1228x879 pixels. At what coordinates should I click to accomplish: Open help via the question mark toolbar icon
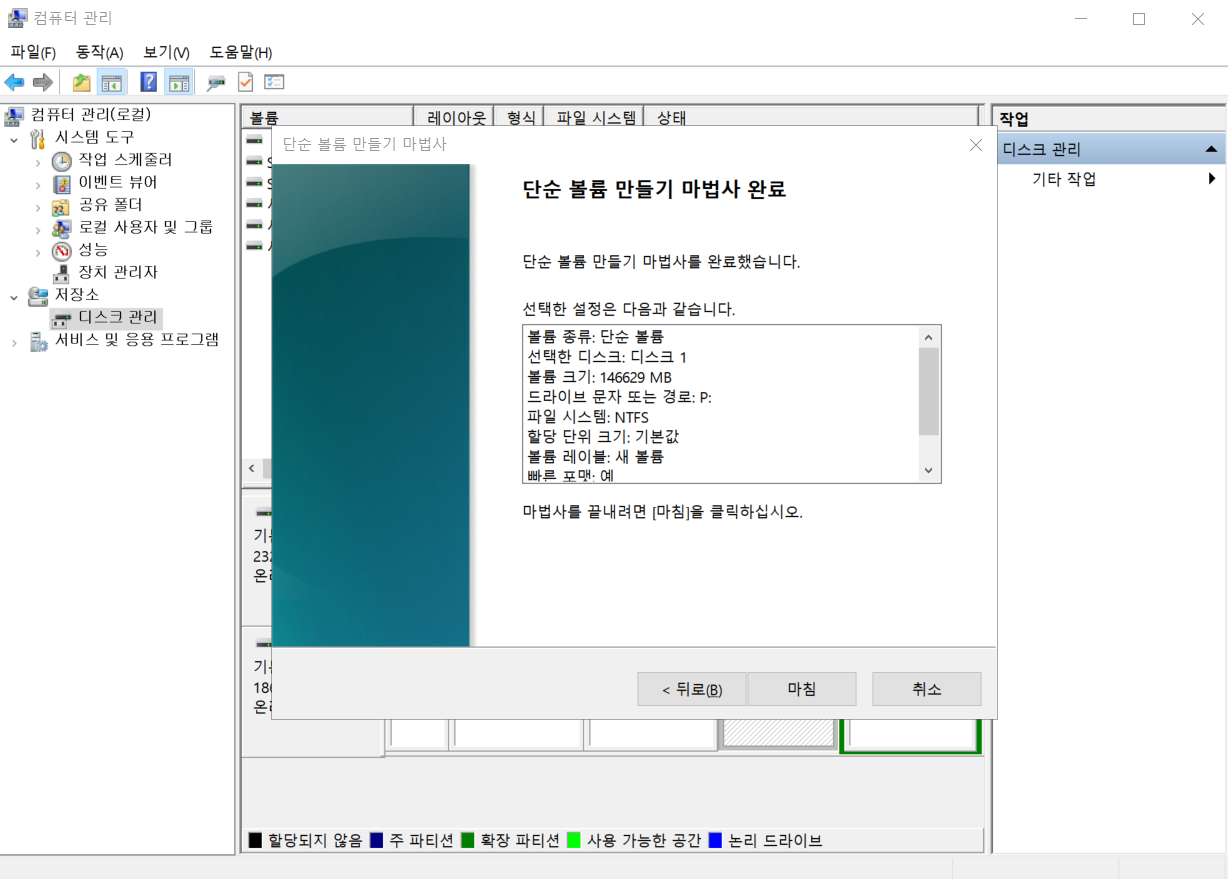click(148, 81)
